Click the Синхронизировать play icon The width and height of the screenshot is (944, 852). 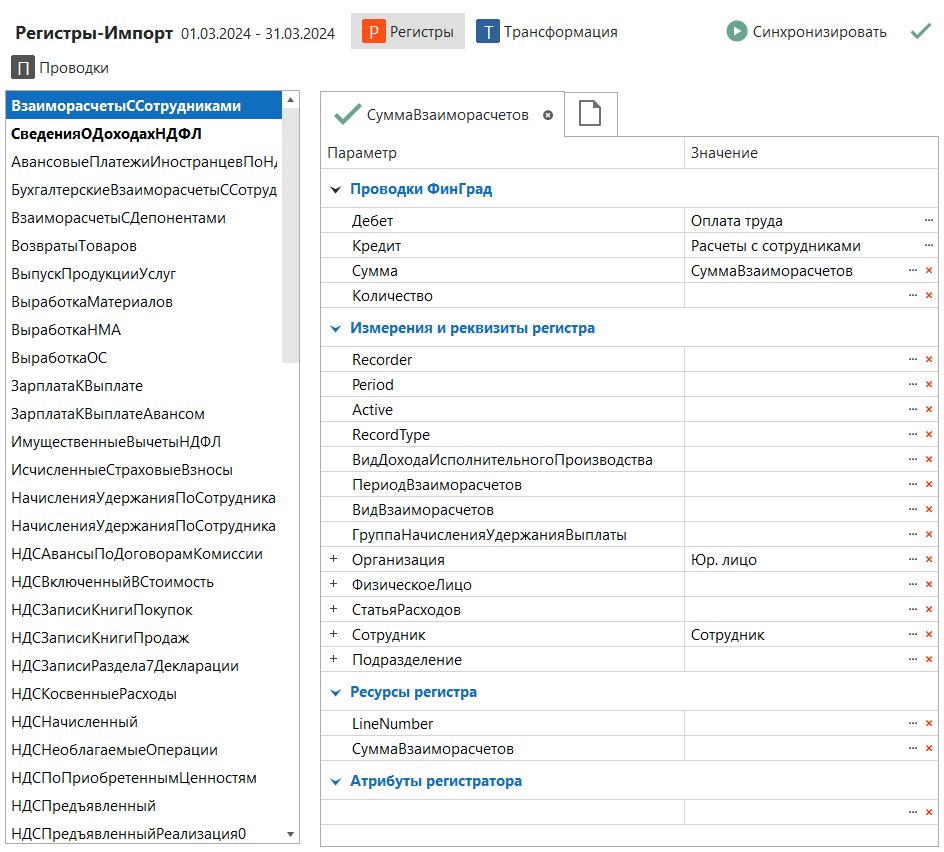737,31
